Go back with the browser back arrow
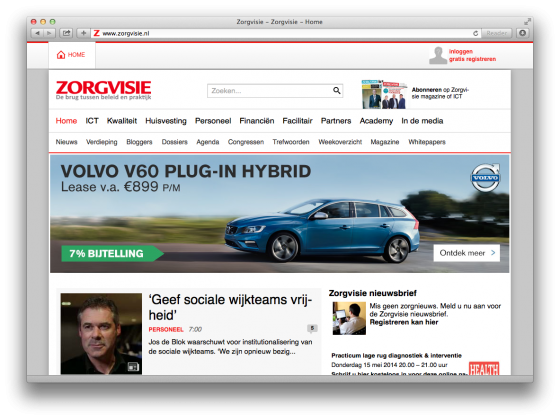Screen dimensions: 560x420 [x=37, y=33]
